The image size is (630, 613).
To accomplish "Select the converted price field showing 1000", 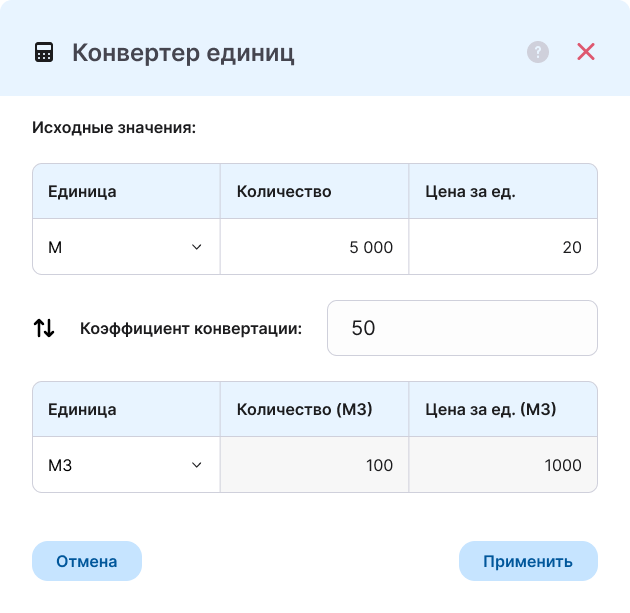I will pyautogui.click(x=503, y=465).
